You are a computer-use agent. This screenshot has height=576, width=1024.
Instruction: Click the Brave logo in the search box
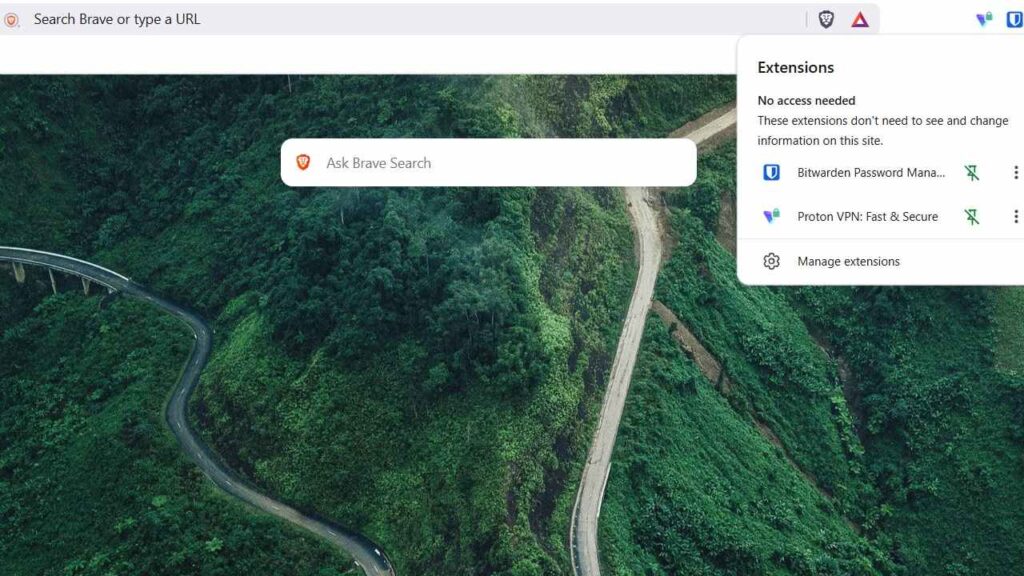[x=303, y=162]
